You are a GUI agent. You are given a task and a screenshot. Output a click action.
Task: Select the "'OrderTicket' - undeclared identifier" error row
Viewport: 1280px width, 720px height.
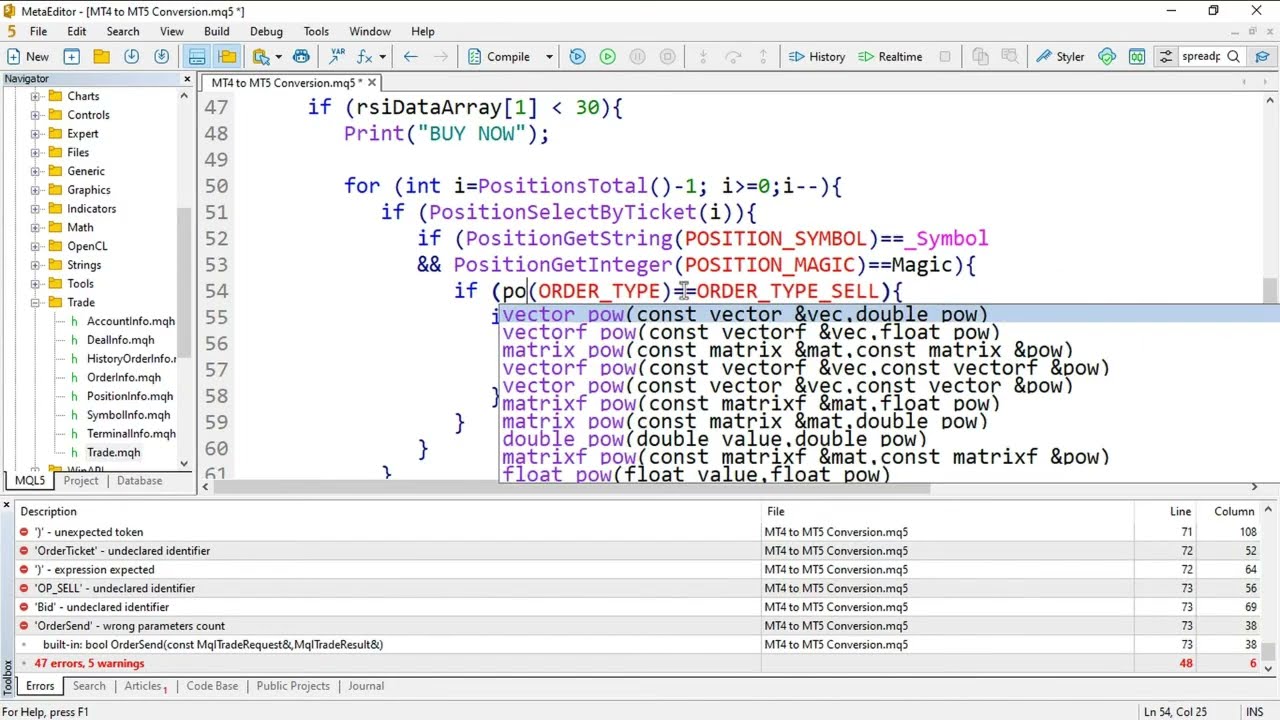[x=640, y=551]
